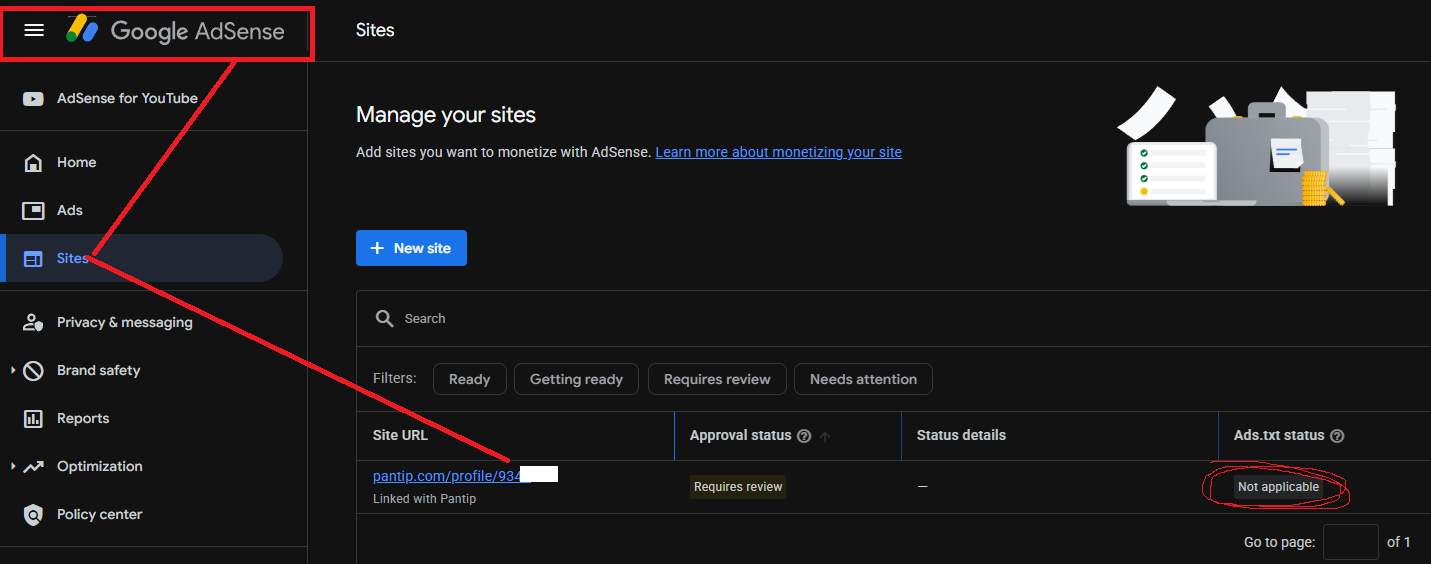The width and height of the screenshot is (1431, 564).
Task: Open the pantip.com profile site link
Action: [447, 476]
